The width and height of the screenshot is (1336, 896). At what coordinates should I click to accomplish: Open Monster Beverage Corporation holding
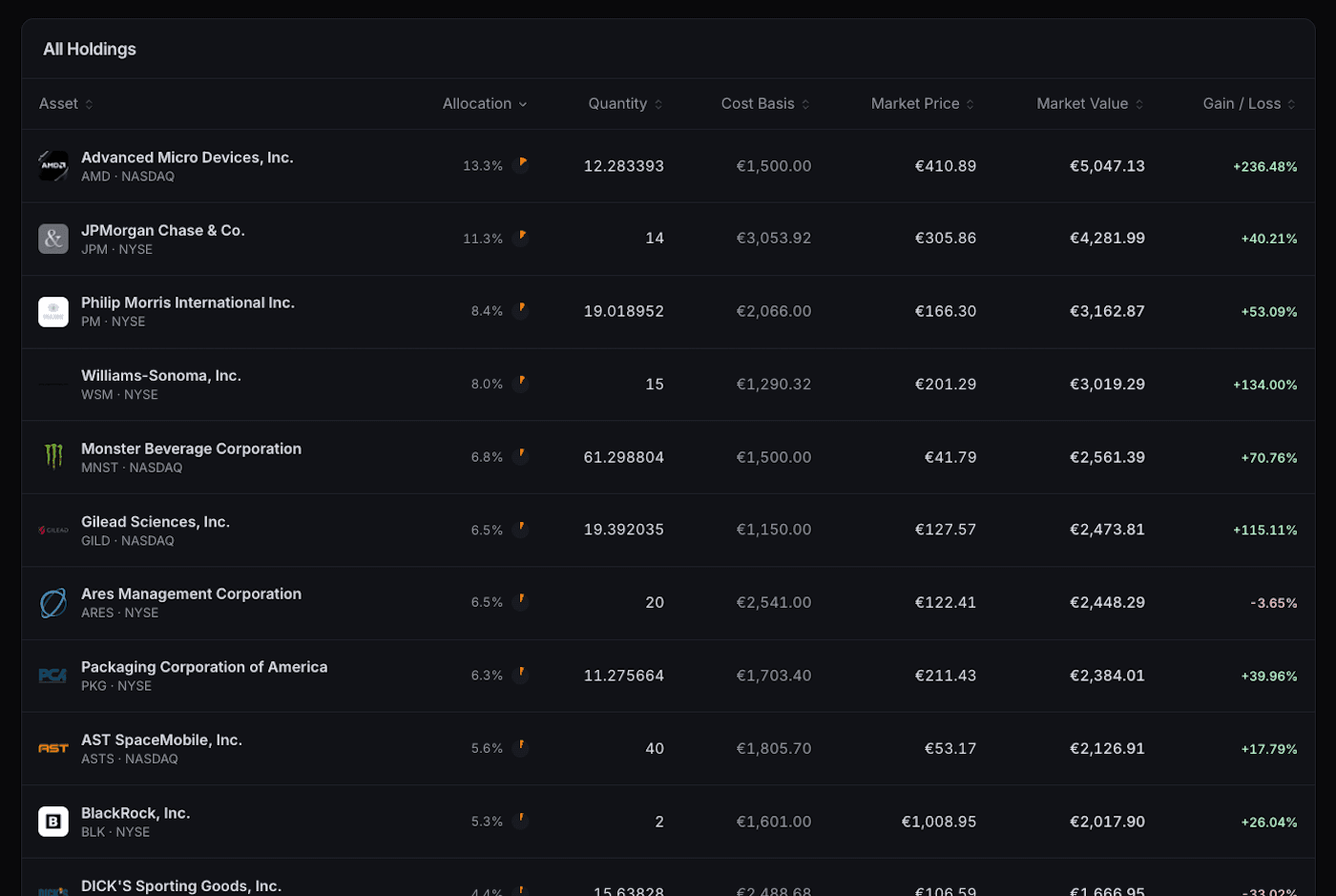tap(668, 457)
